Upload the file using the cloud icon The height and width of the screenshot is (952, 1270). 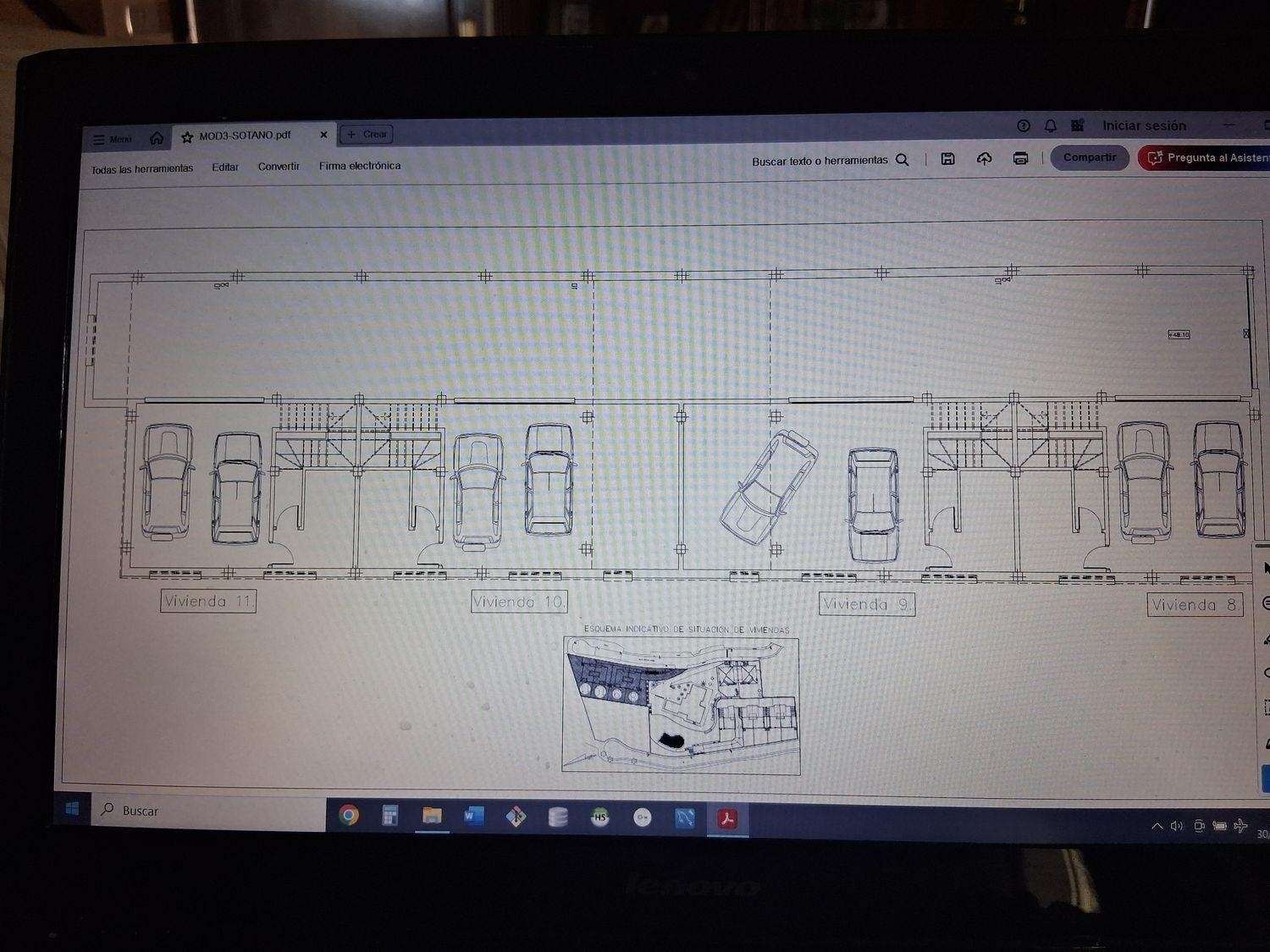[984, 159]
